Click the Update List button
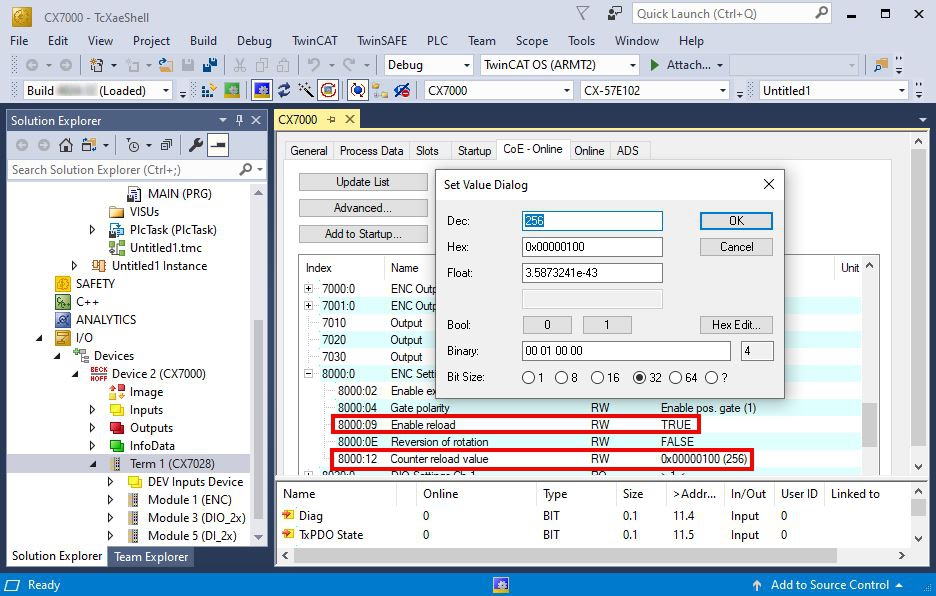Image resolution: width=936 pixels, height=596 pixels. (x=363, y=182)
